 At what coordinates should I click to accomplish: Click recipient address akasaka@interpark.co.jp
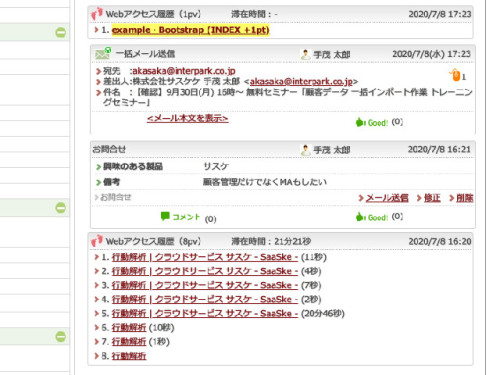[x=184, y=71]
